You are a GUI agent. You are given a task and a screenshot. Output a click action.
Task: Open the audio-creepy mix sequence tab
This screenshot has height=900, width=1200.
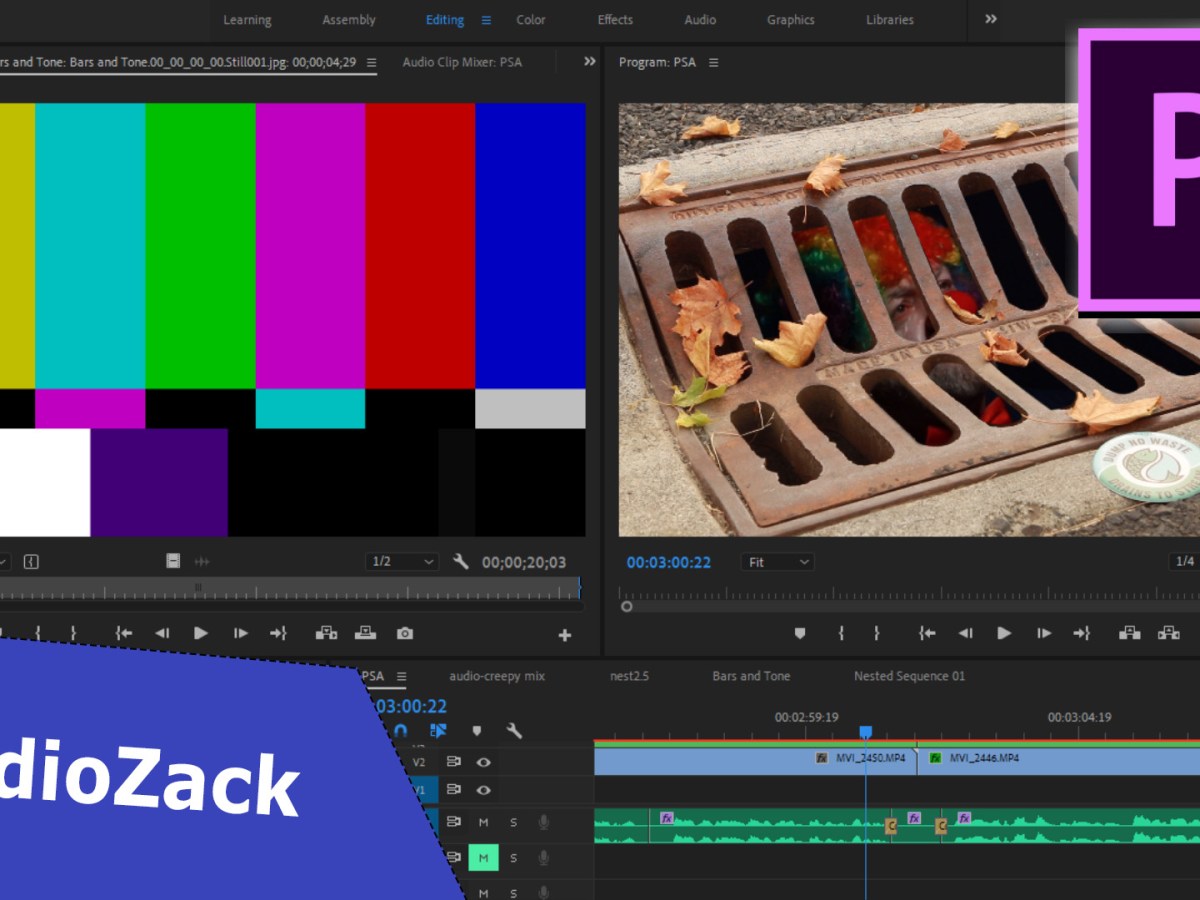pos(497,676)
